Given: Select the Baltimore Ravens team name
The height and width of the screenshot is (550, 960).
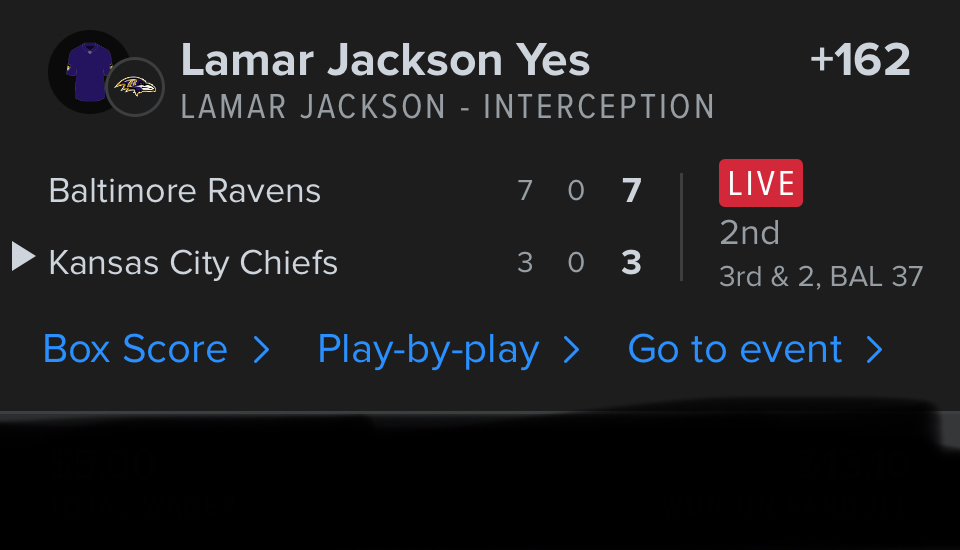Looking at the screenshot, I should pyautogui.click(x=185, y=191).
